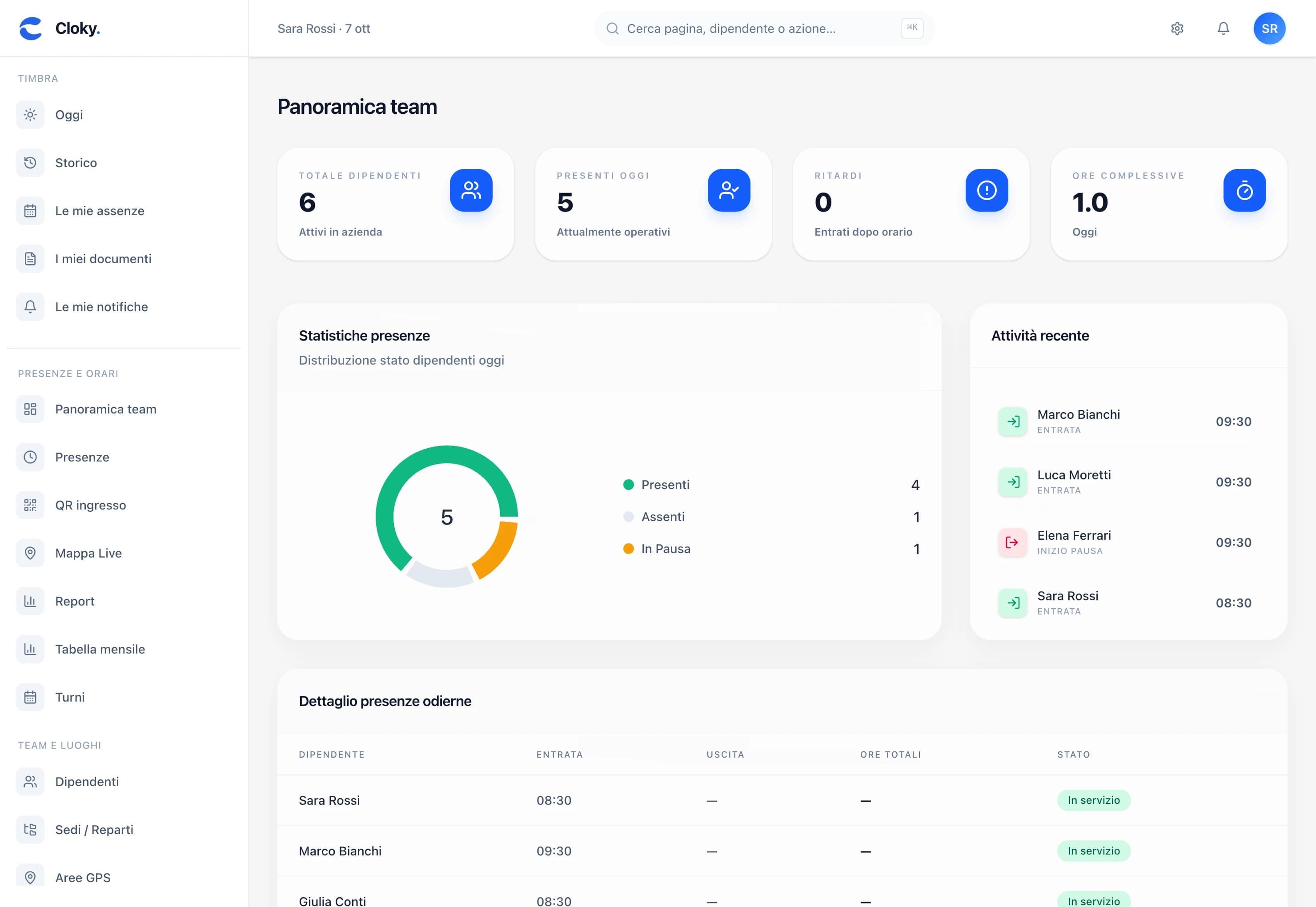Open the Report page

124,601
